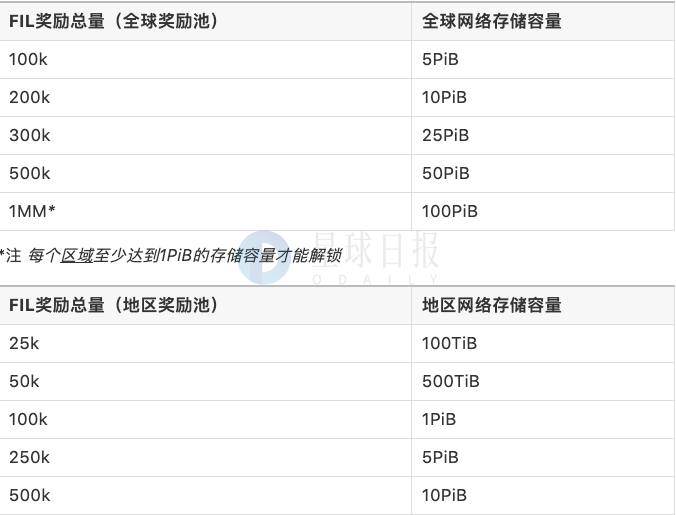Click the underlined 区域 link in the note
676x515 pixels.
tap(77, 255)
